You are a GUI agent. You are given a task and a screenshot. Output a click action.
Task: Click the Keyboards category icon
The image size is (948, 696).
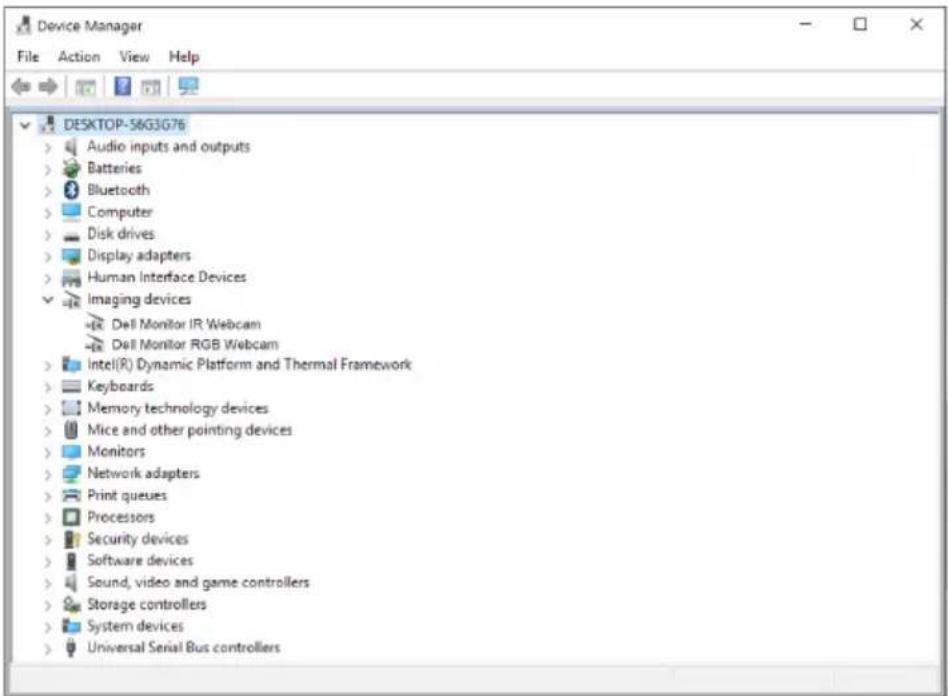point(71,386)
